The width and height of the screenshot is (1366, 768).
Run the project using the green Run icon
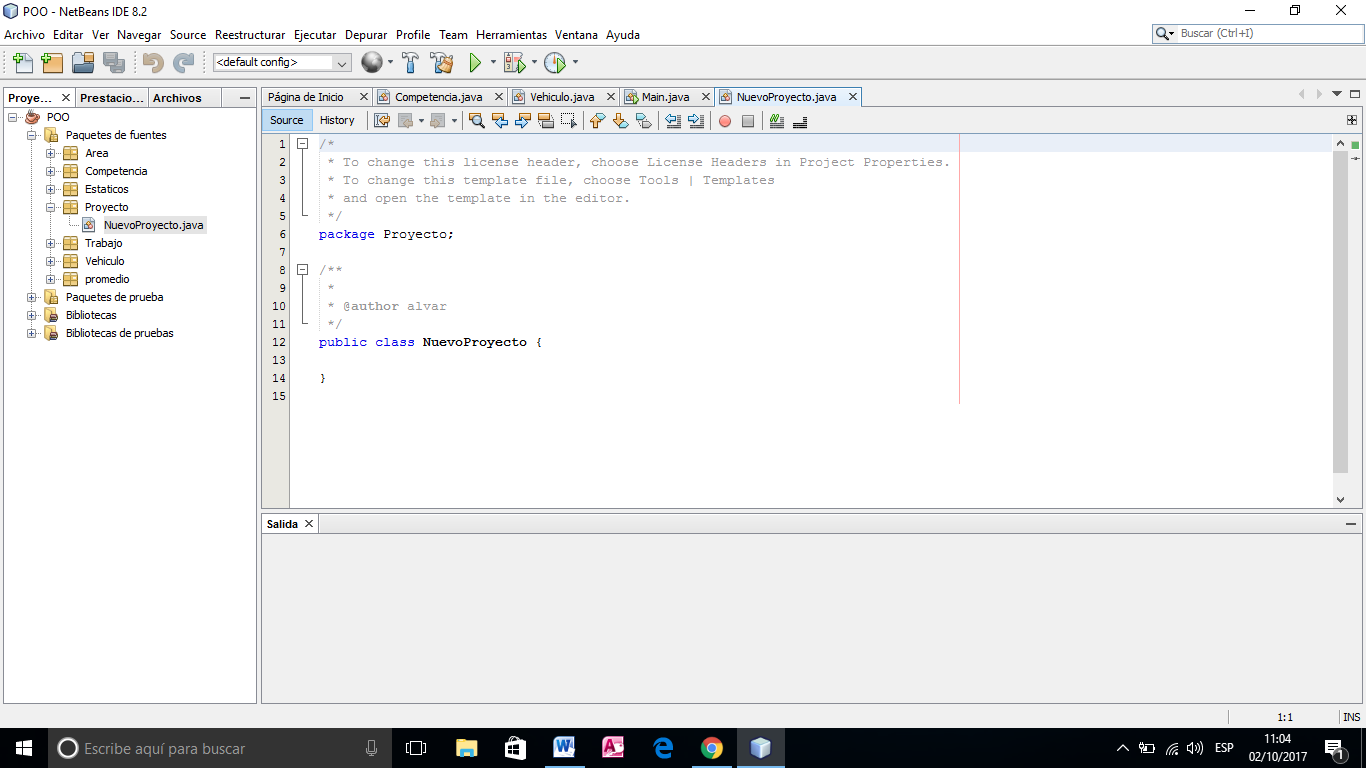point(474,62)
